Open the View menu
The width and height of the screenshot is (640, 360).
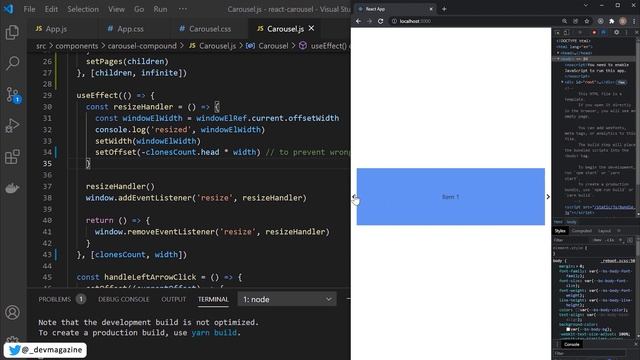[x=116, y=9]
